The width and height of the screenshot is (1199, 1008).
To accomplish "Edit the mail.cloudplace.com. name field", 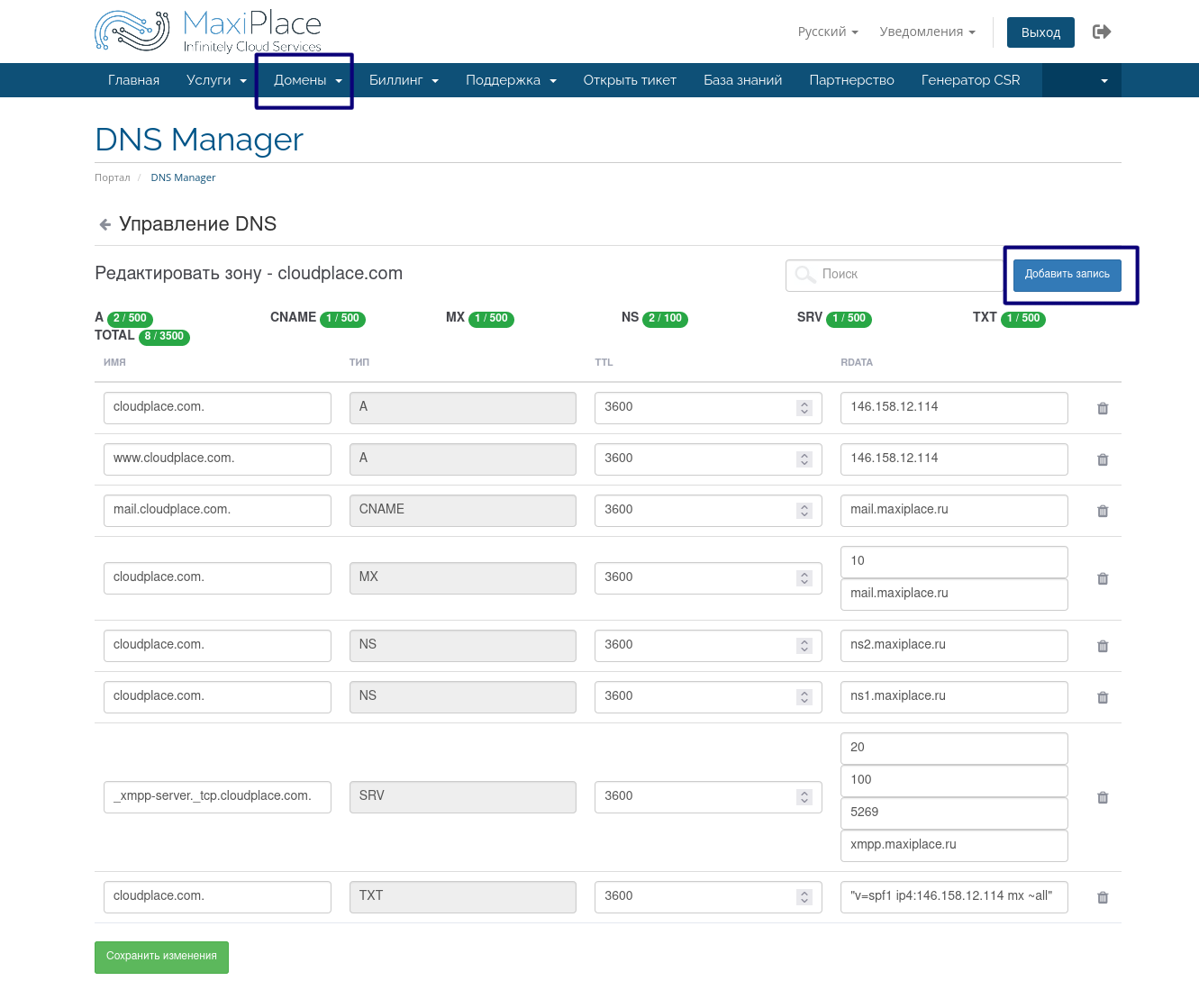I will pos(217,511).
